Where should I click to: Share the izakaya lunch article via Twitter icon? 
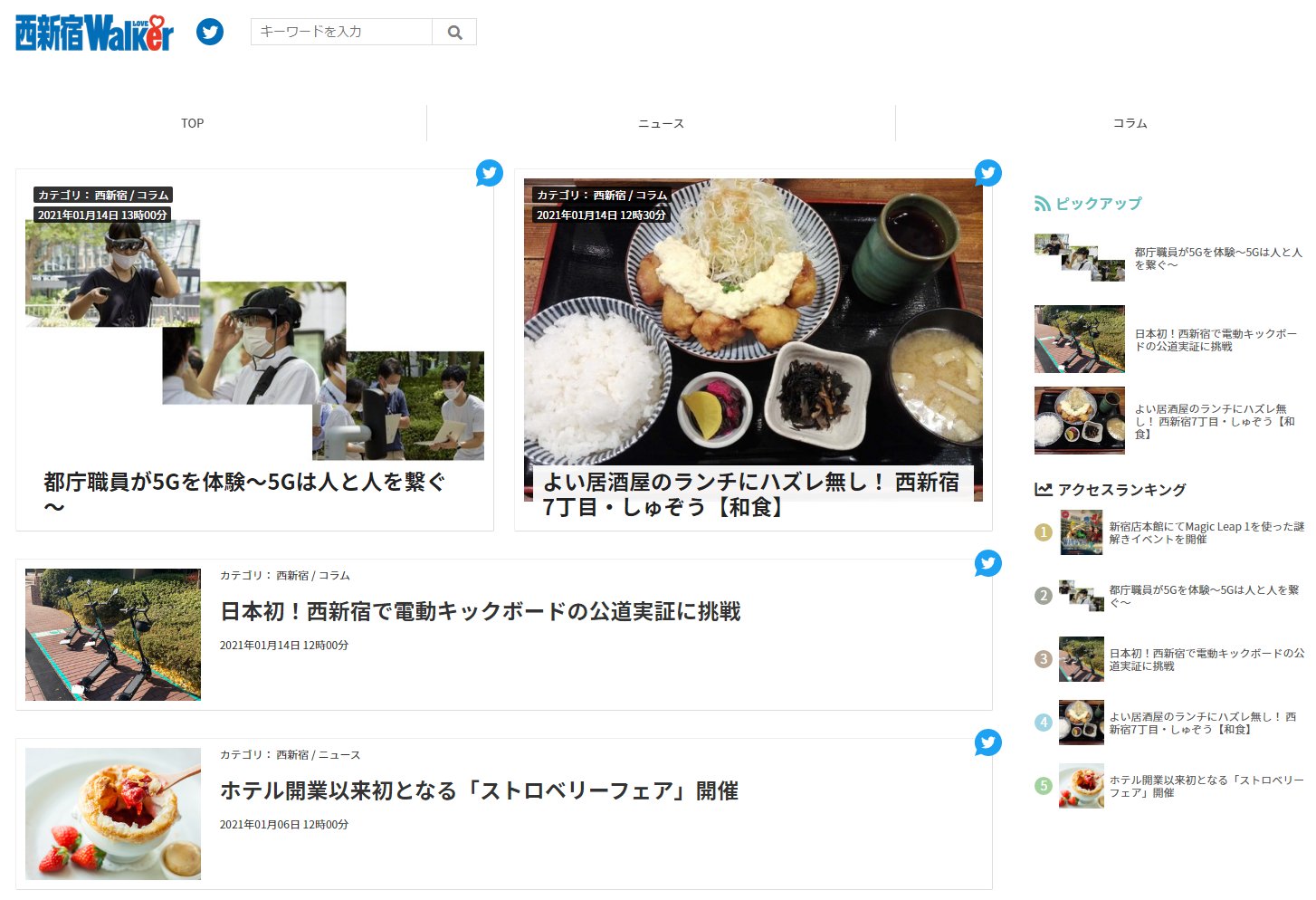987,173
